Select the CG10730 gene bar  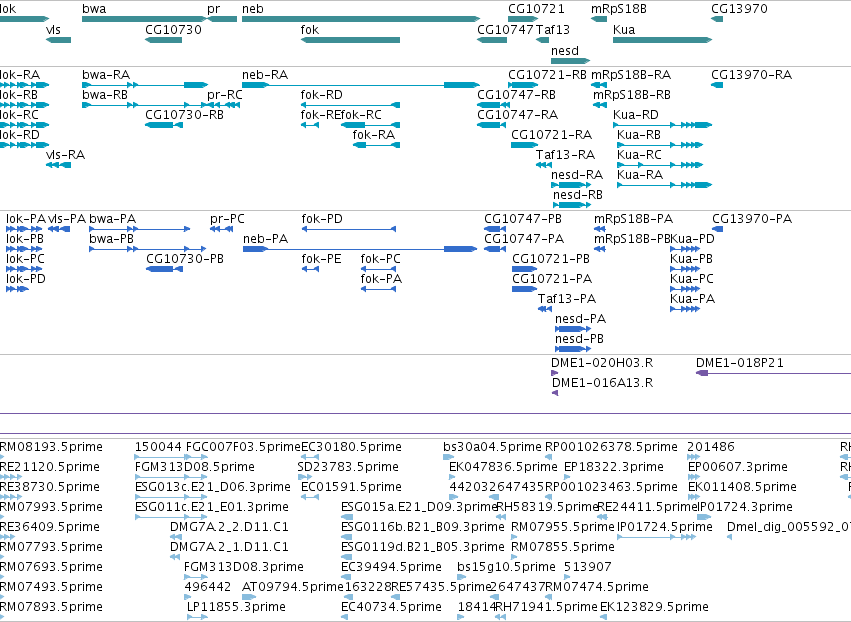pyautogui.click(x=163, y=40)
